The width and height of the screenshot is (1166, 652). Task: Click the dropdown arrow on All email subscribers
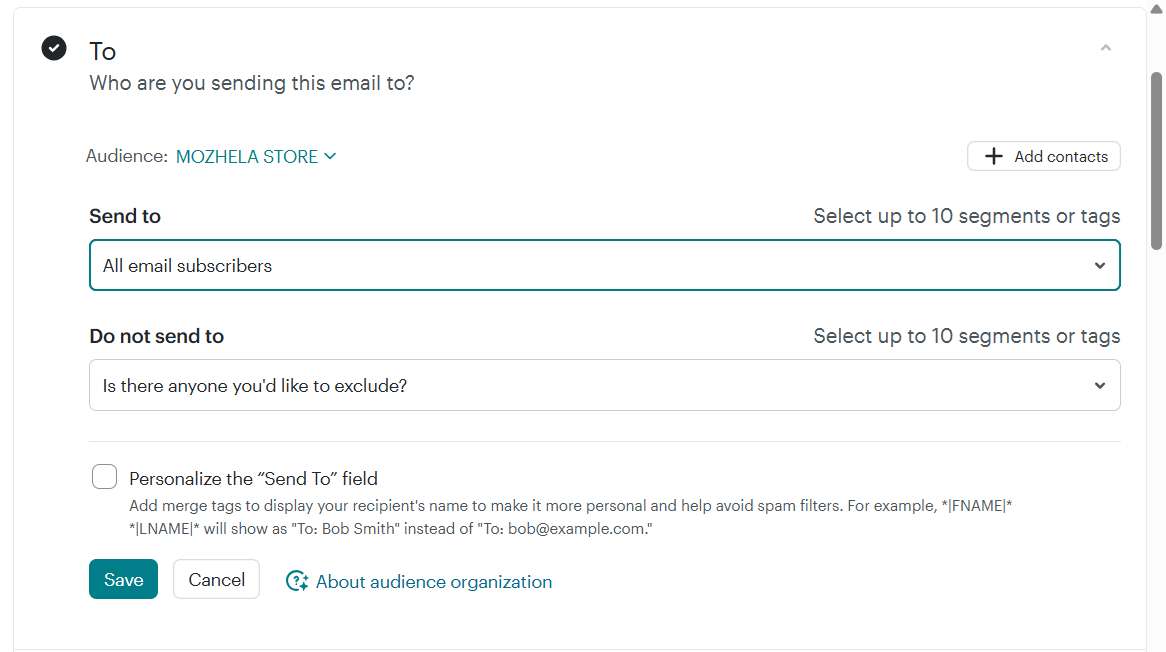coord(1099,265)
